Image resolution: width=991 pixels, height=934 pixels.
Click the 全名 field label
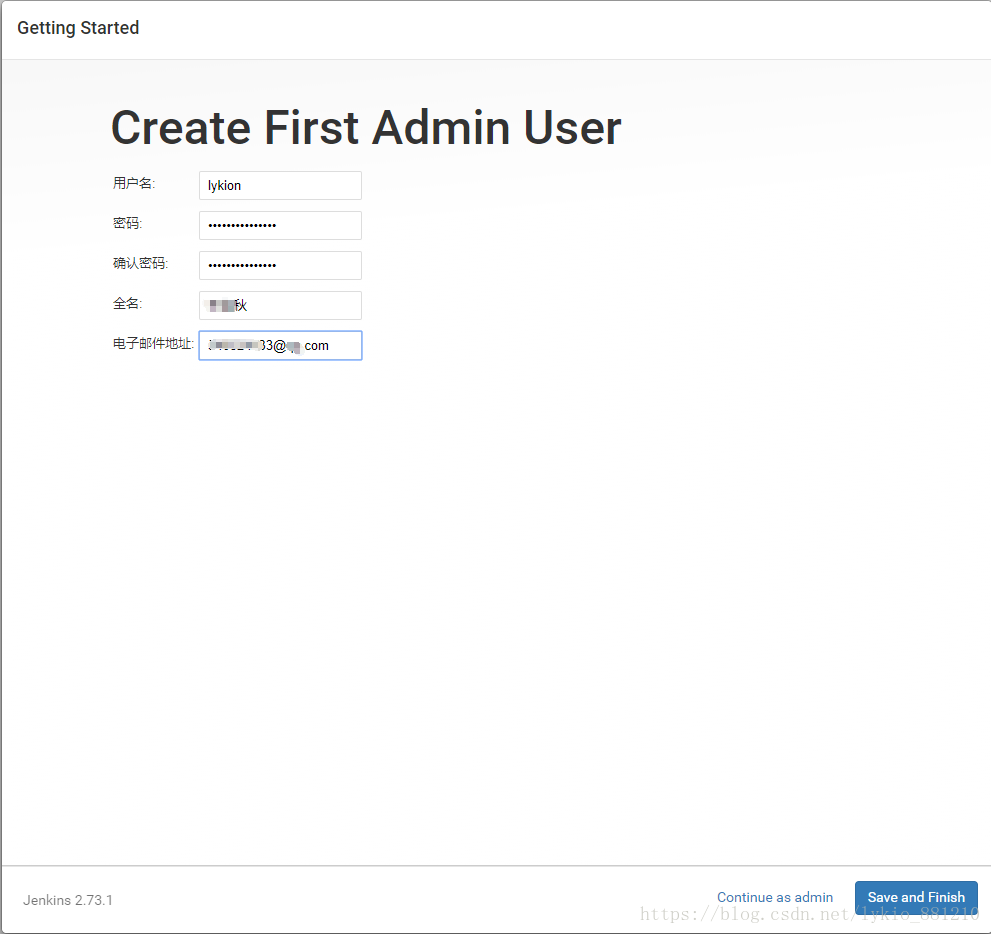pyautogui.click(x=127, y=302)
